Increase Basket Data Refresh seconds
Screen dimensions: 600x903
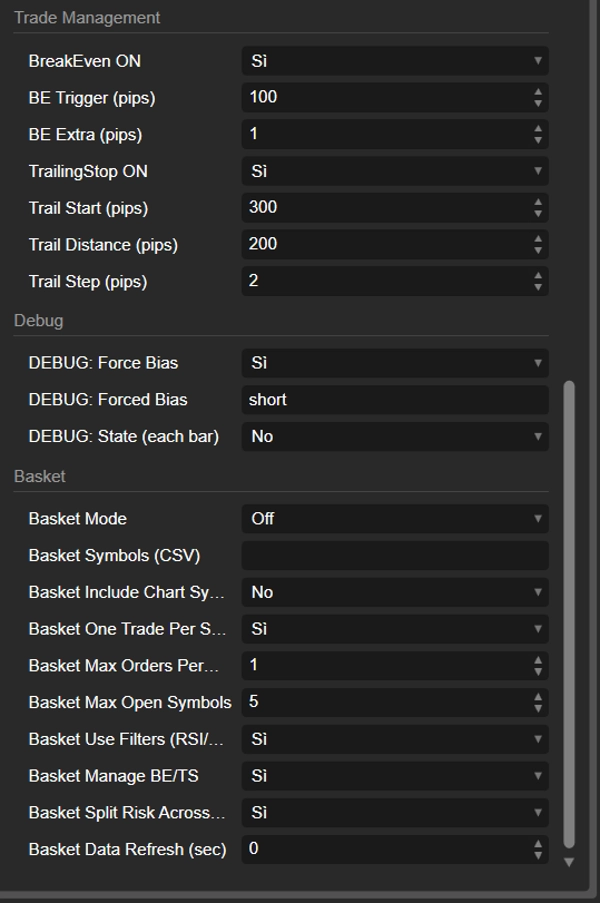(538, 843)
